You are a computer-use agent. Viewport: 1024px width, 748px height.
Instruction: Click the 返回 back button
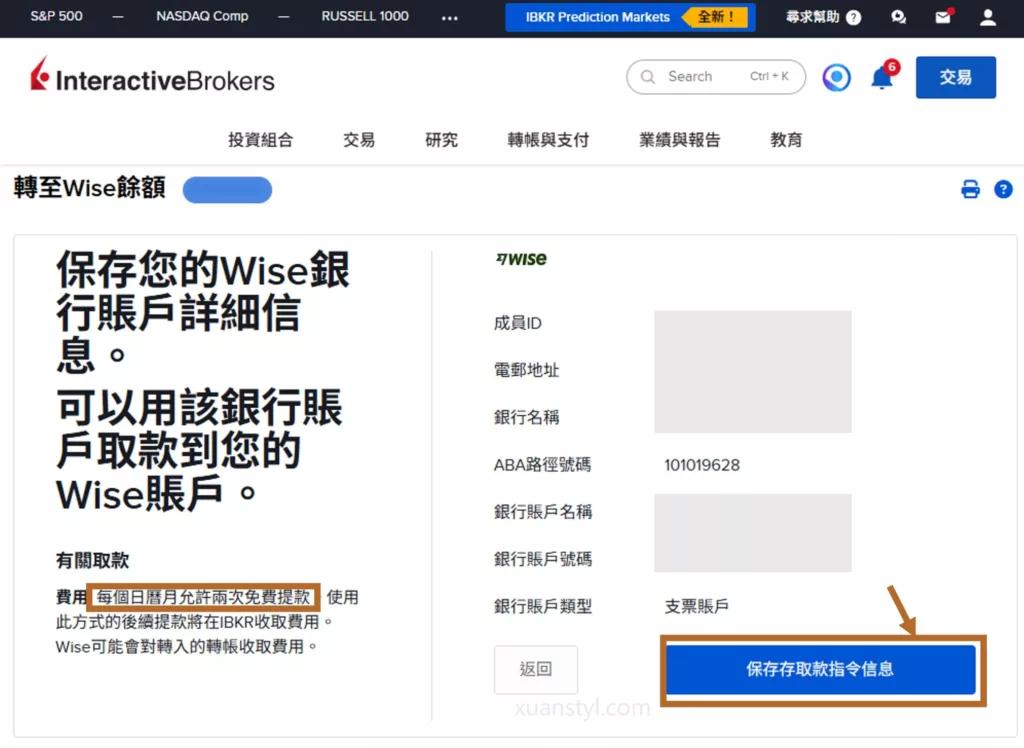click(x=536, y=669)
